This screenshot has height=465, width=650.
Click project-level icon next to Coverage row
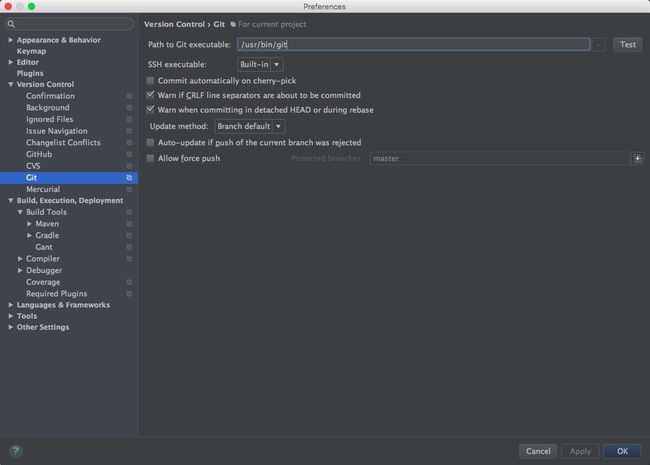pyautogui.click(x=129, y=282)
